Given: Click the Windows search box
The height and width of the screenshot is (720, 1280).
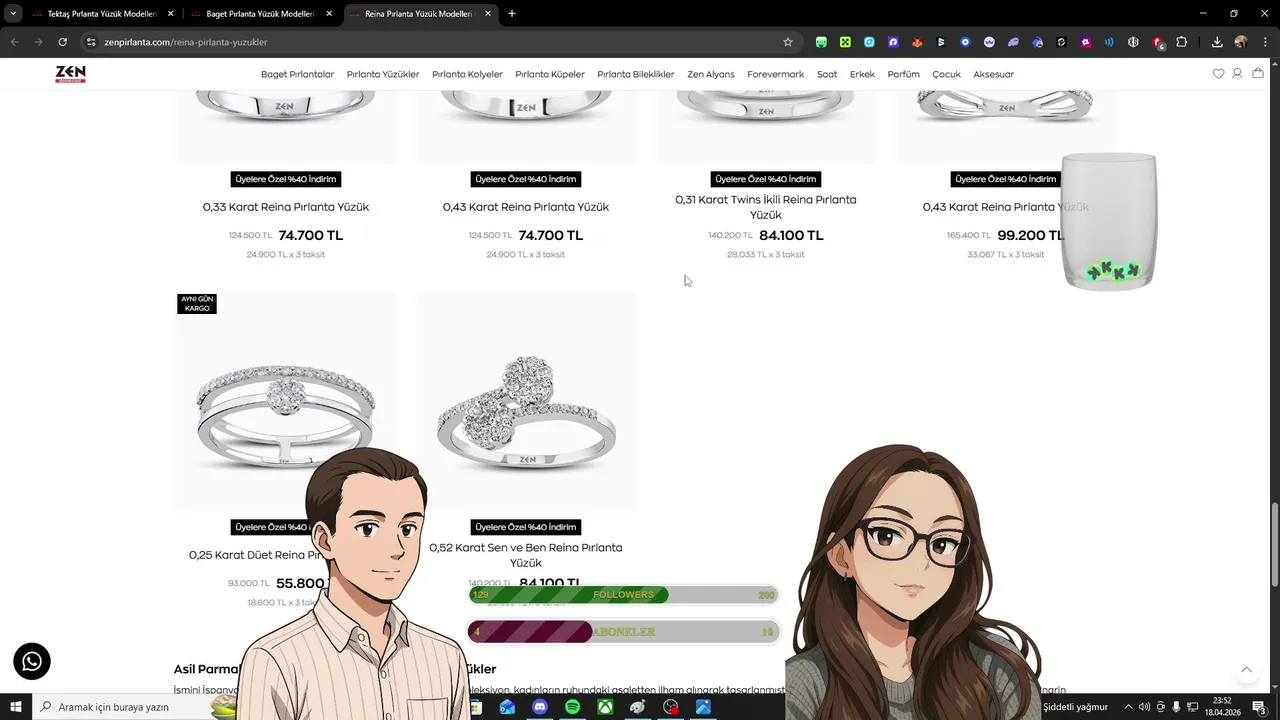Looking at the screenshot, I should tap(120, 707).
